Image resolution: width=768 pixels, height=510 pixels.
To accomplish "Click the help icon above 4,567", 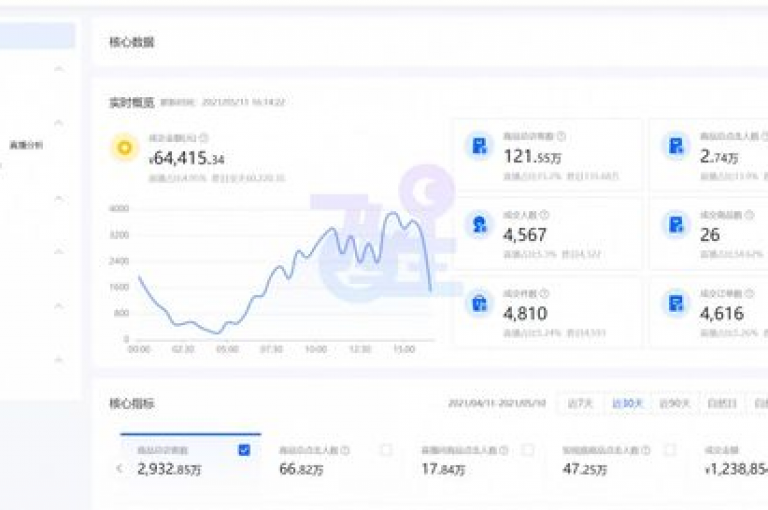I will [x=544, y=215].
